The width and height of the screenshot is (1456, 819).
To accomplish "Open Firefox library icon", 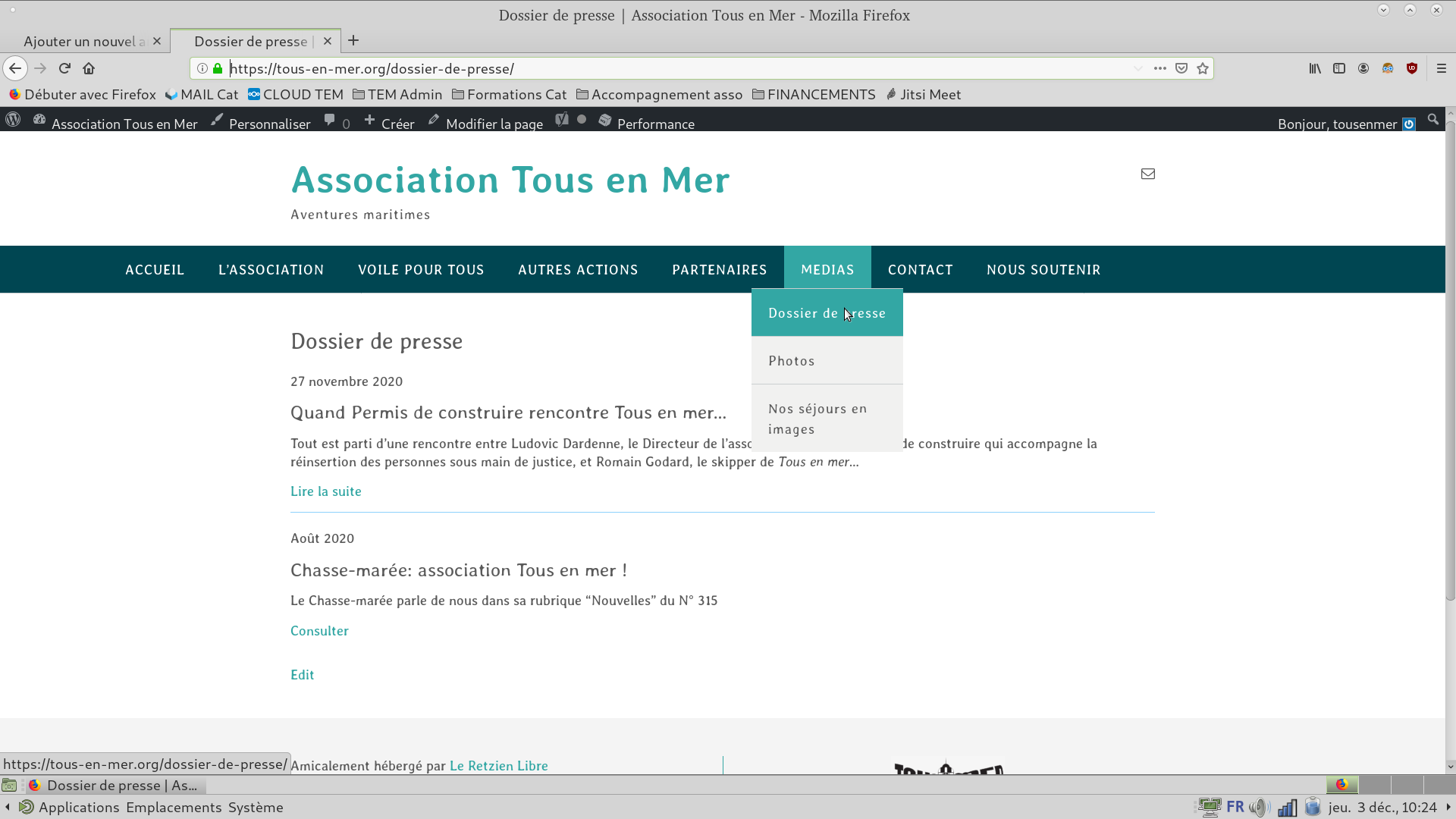I will (x=1315, y=68).
